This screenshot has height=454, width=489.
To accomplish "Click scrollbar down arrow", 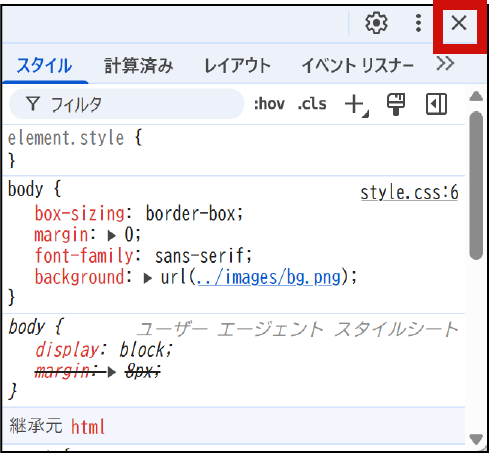I will (476, 439).
